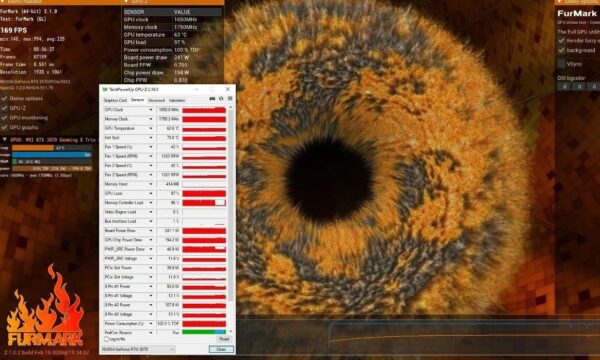Toggle the GPU-Z overlay checkbox
Image resolution: width=600 pixels, height=360 pixels.
click(4, 108)
